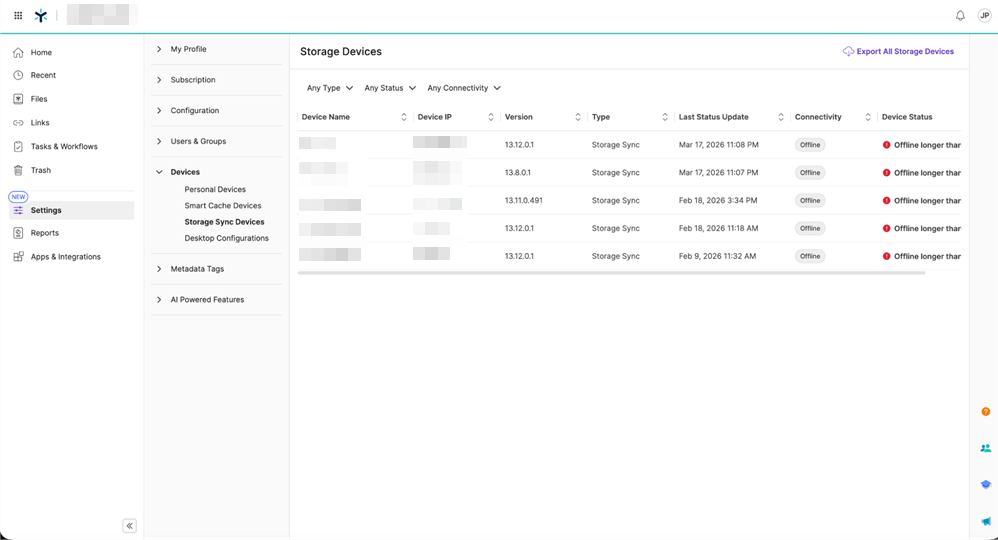The width and height of the screenshot is (998, 540).
Task: Open Smart Cache Devices settings page
Action: coord(223,206)
